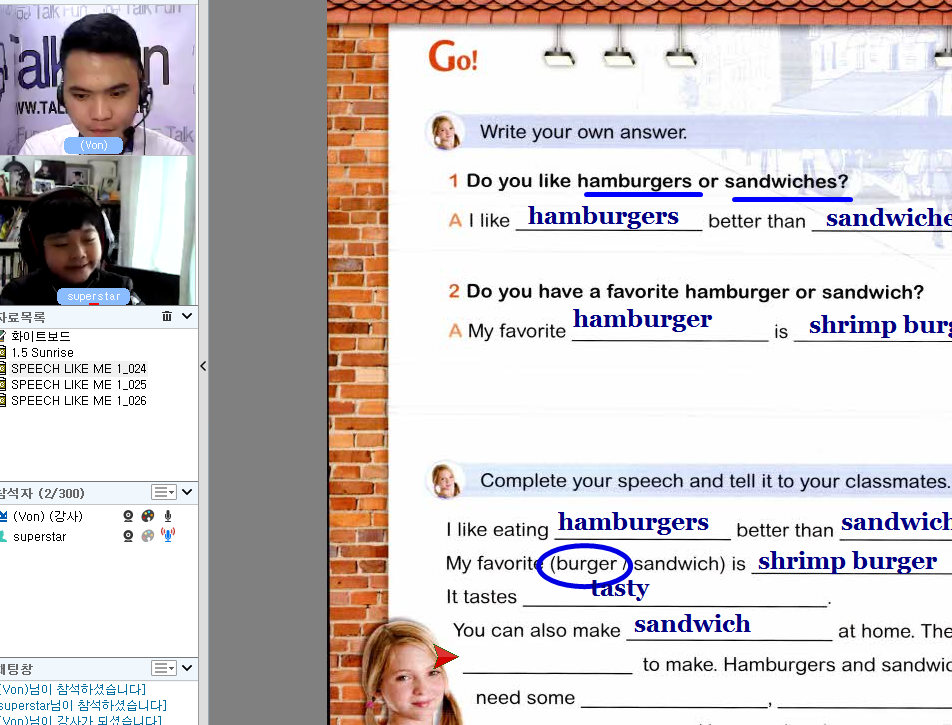Open the participants panel options menu

tap(164, 493)
